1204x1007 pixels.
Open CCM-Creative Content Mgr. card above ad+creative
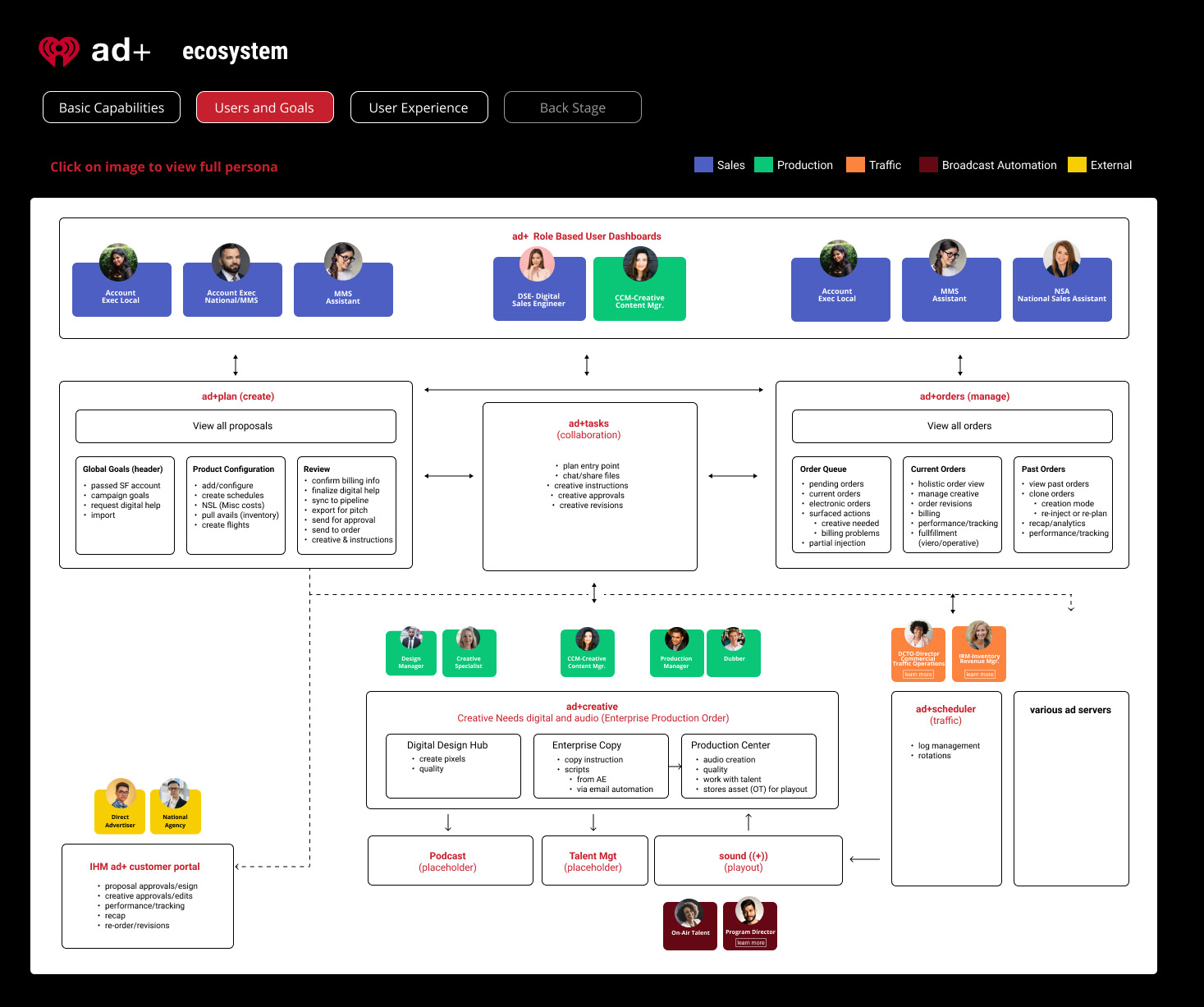click(x=587, y=652)
